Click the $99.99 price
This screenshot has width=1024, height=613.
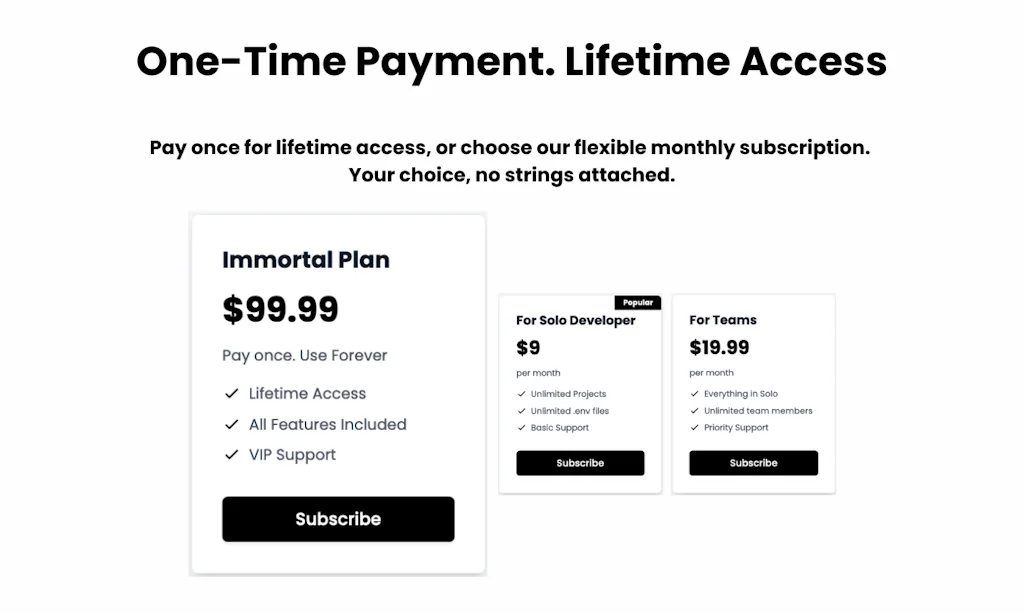click(280, 309)
